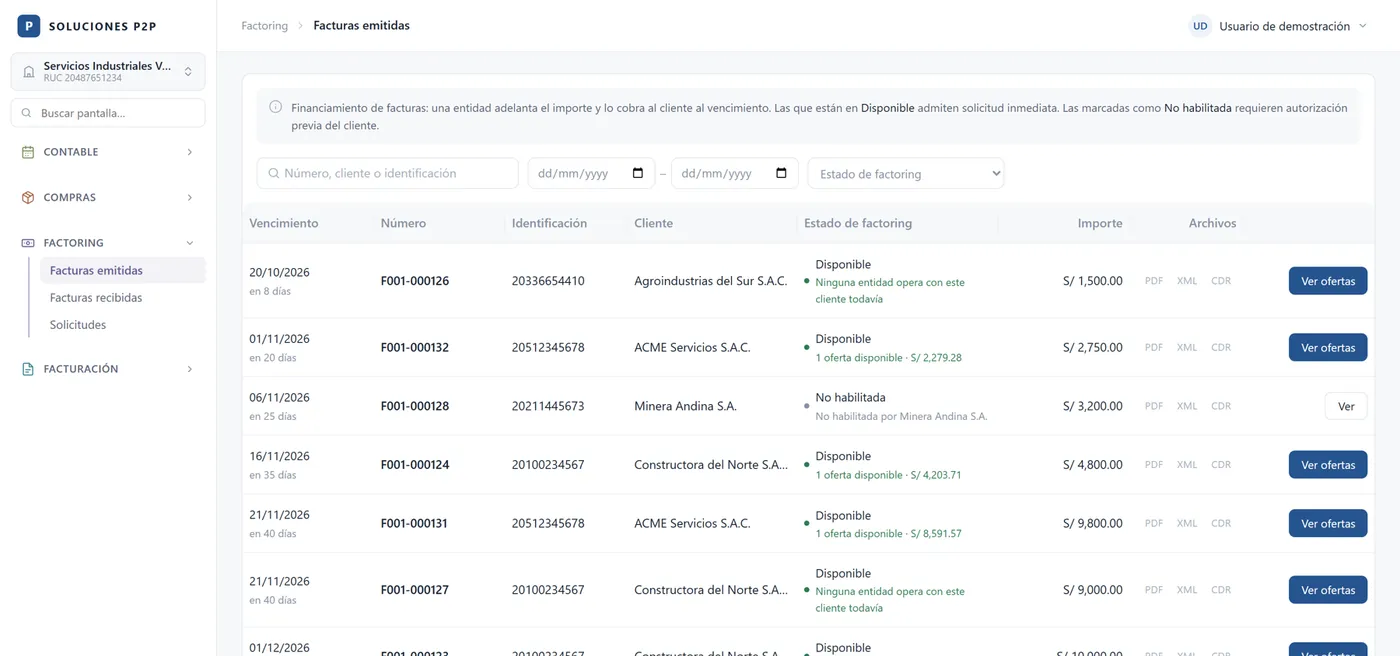Collapse the Factoring menu section
The height and width of the screenshot is (656, 1400).
[x=108, y=243]
